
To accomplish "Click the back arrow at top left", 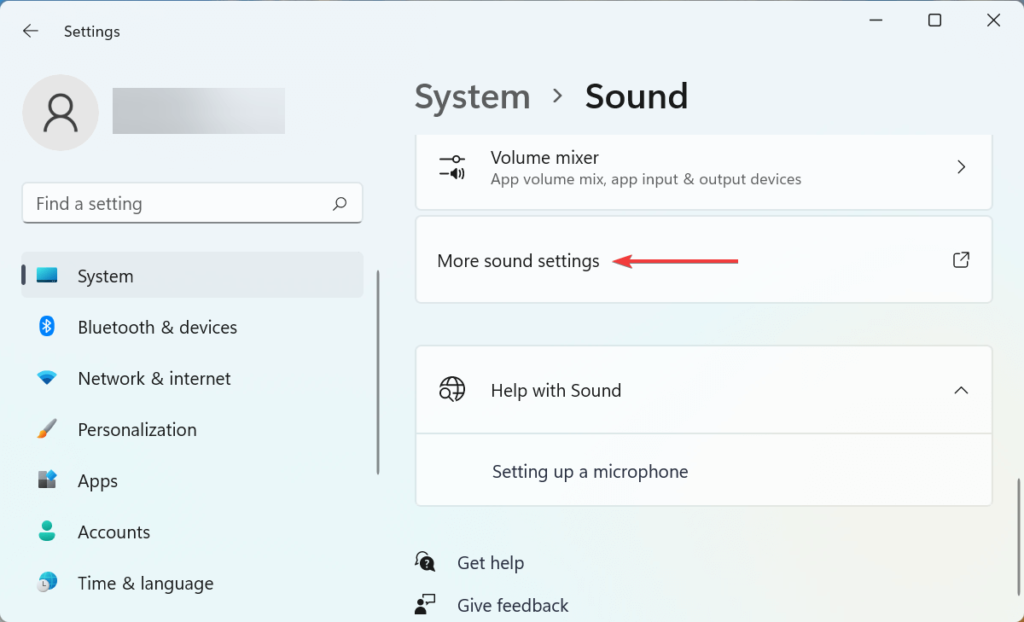I will point(30,30).
